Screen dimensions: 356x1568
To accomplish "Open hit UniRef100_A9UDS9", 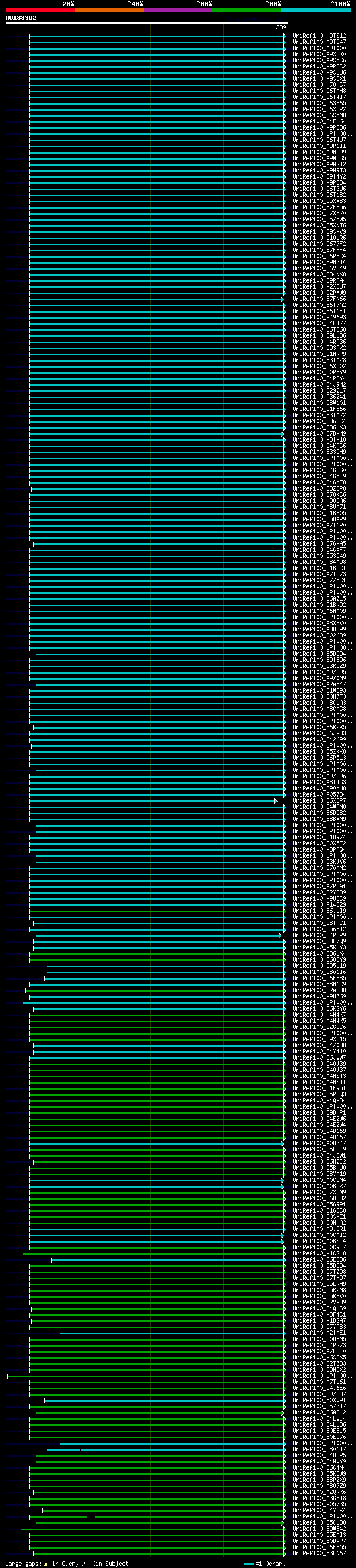I will tap(319, 898).
